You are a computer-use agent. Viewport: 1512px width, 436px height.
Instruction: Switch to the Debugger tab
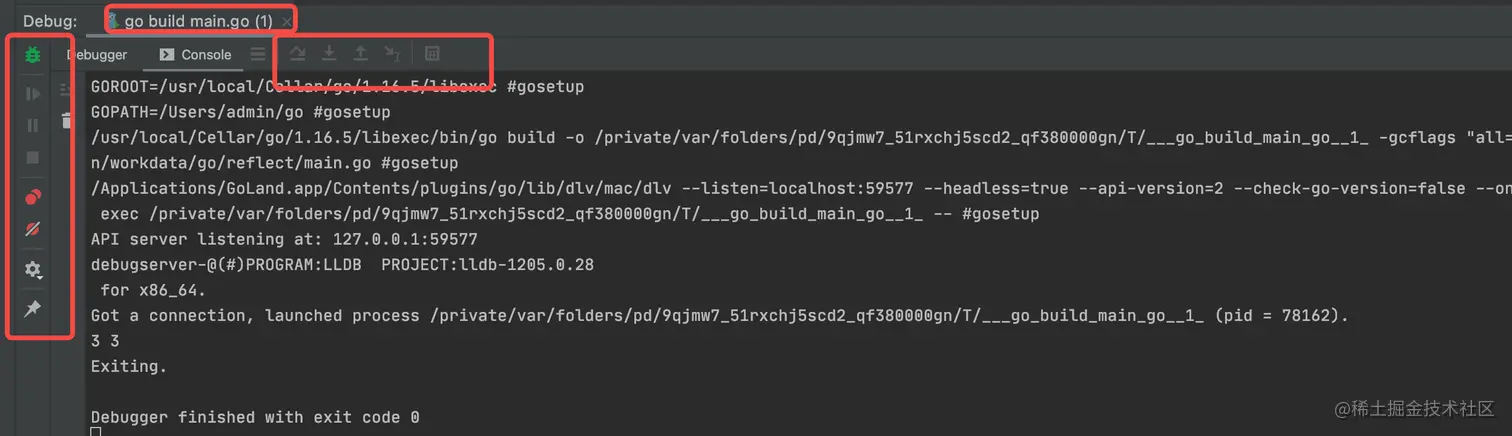point(97,55)
